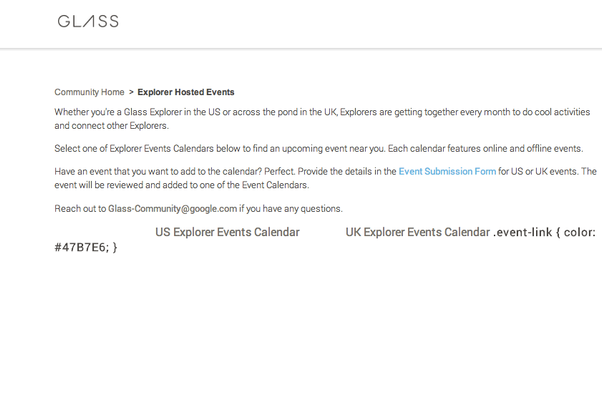Click the #47B7E6 color code text

[x=81, y=247]
